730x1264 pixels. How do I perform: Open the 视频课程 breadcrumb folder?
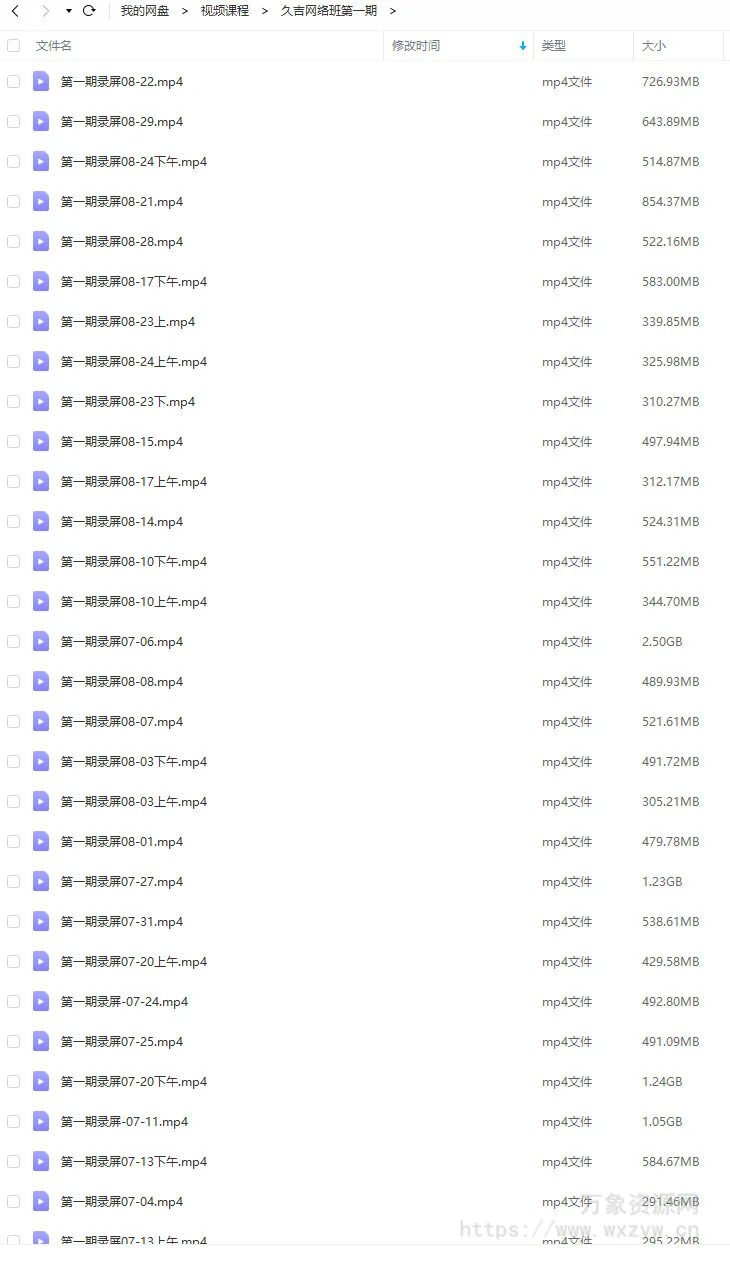click(225, 11)
